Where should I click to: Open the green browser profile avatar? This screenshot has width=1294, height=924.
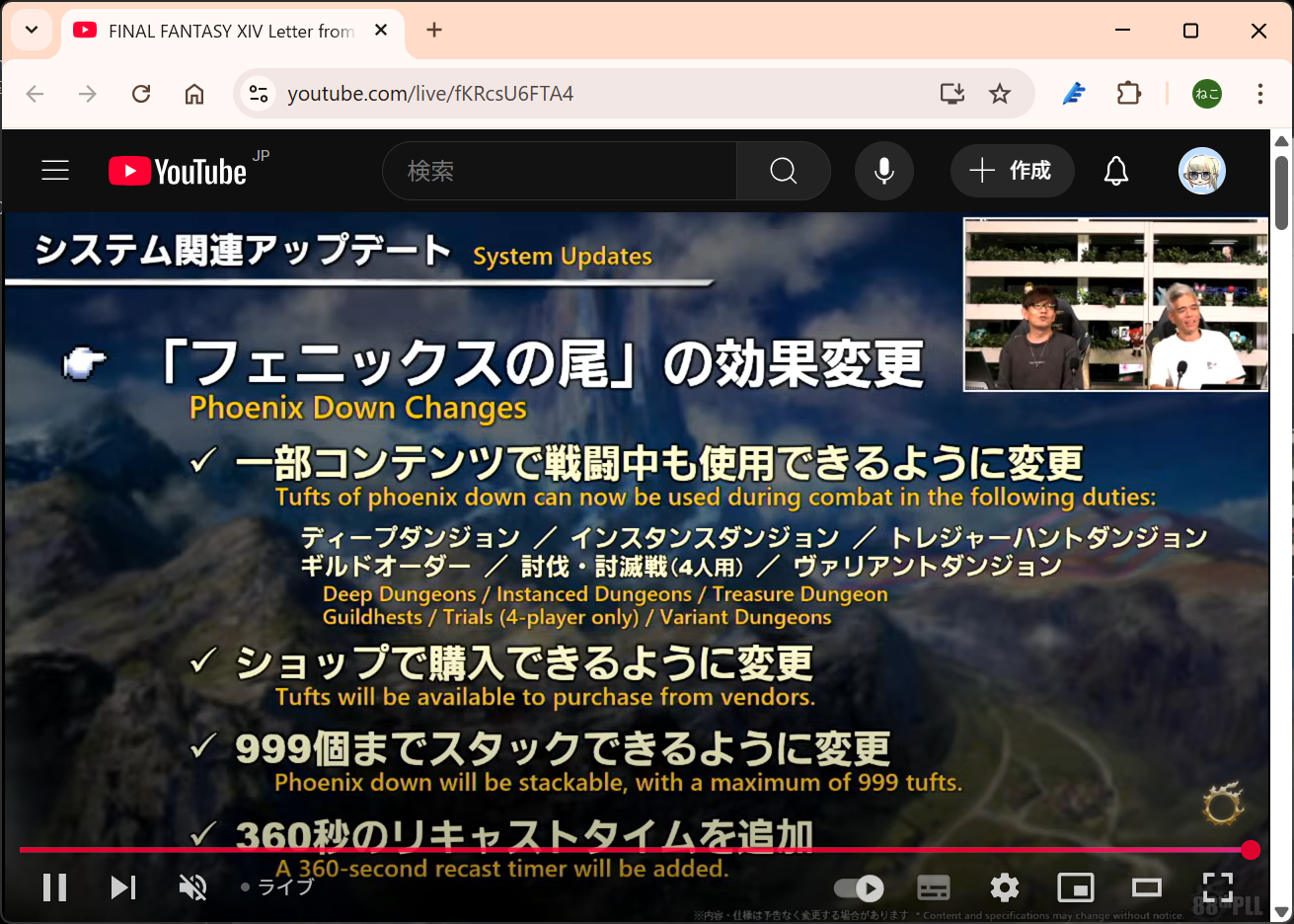(1207, 94)
